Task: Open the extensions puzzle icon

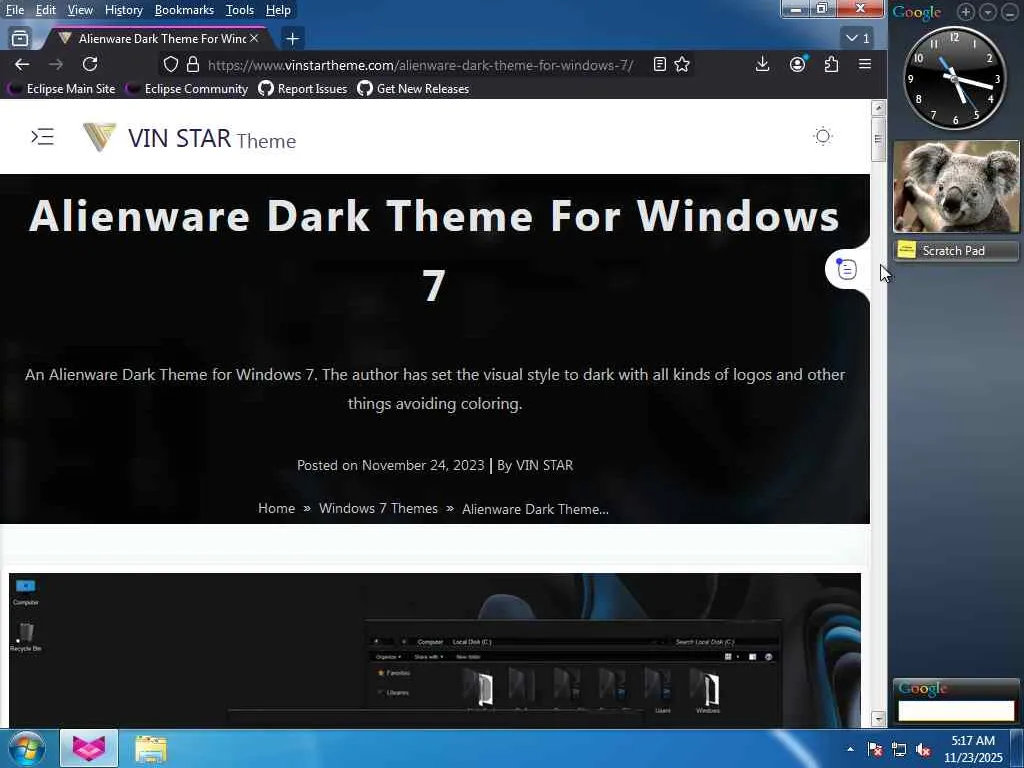Action: click(831, 64)
